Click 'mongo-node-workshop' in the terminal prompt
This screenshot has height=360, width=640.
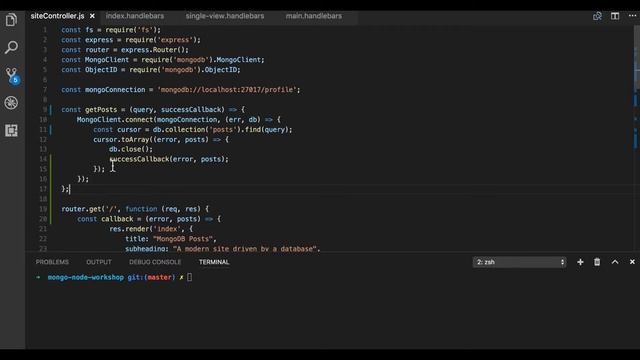click(x=86, y=278)
